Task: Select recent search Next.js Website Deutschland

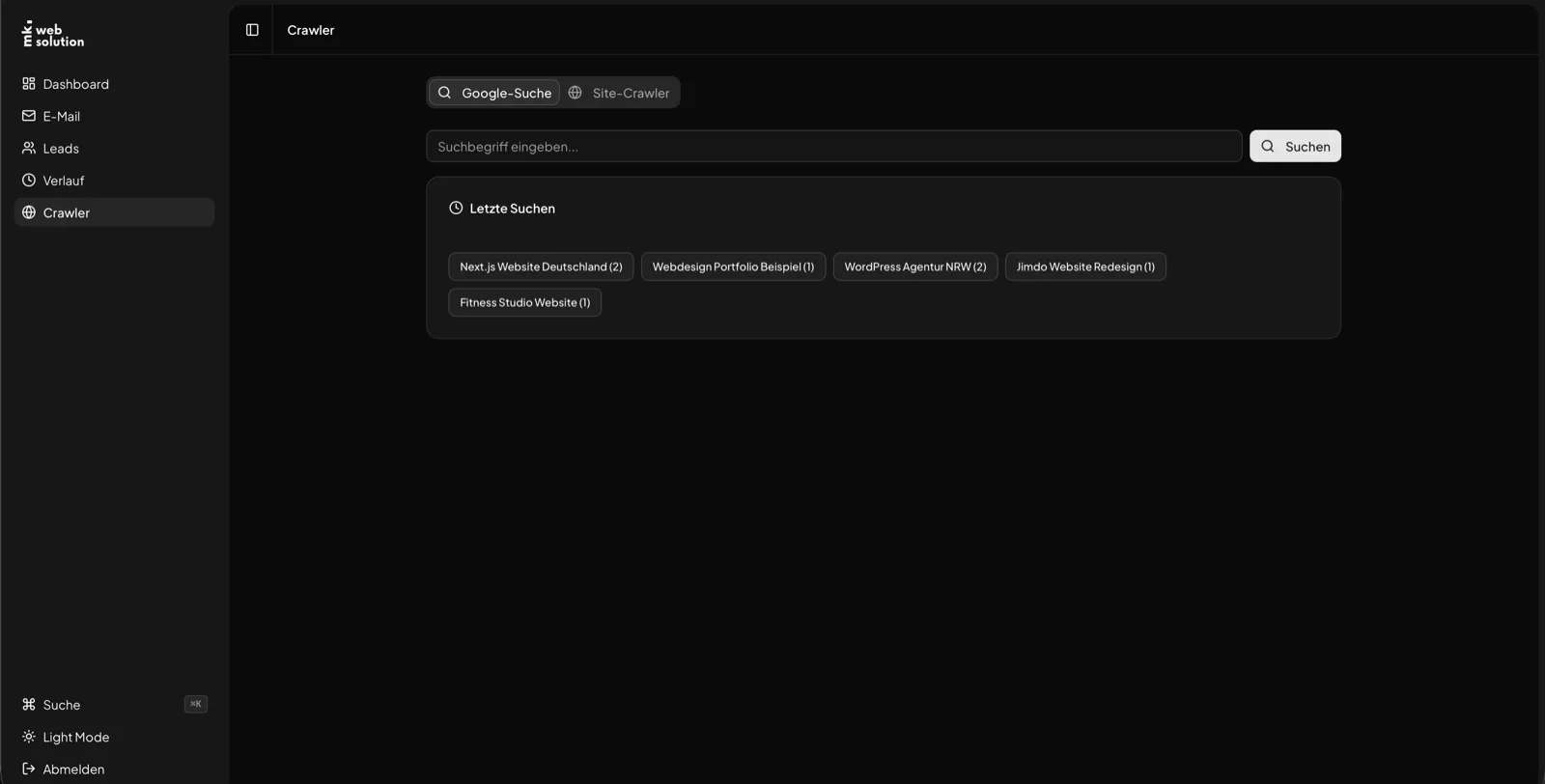Action: 541,266
